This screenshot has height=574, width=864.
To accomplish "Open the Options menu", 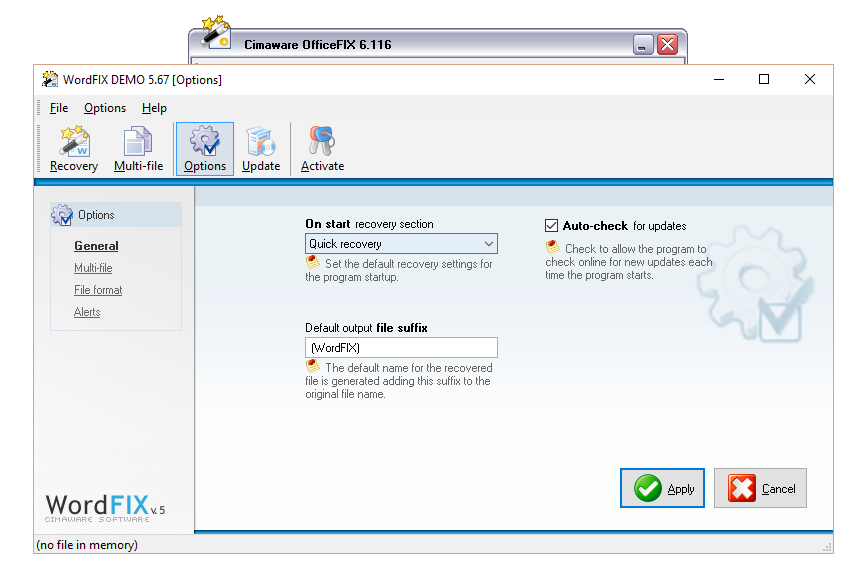I will 105,108.
